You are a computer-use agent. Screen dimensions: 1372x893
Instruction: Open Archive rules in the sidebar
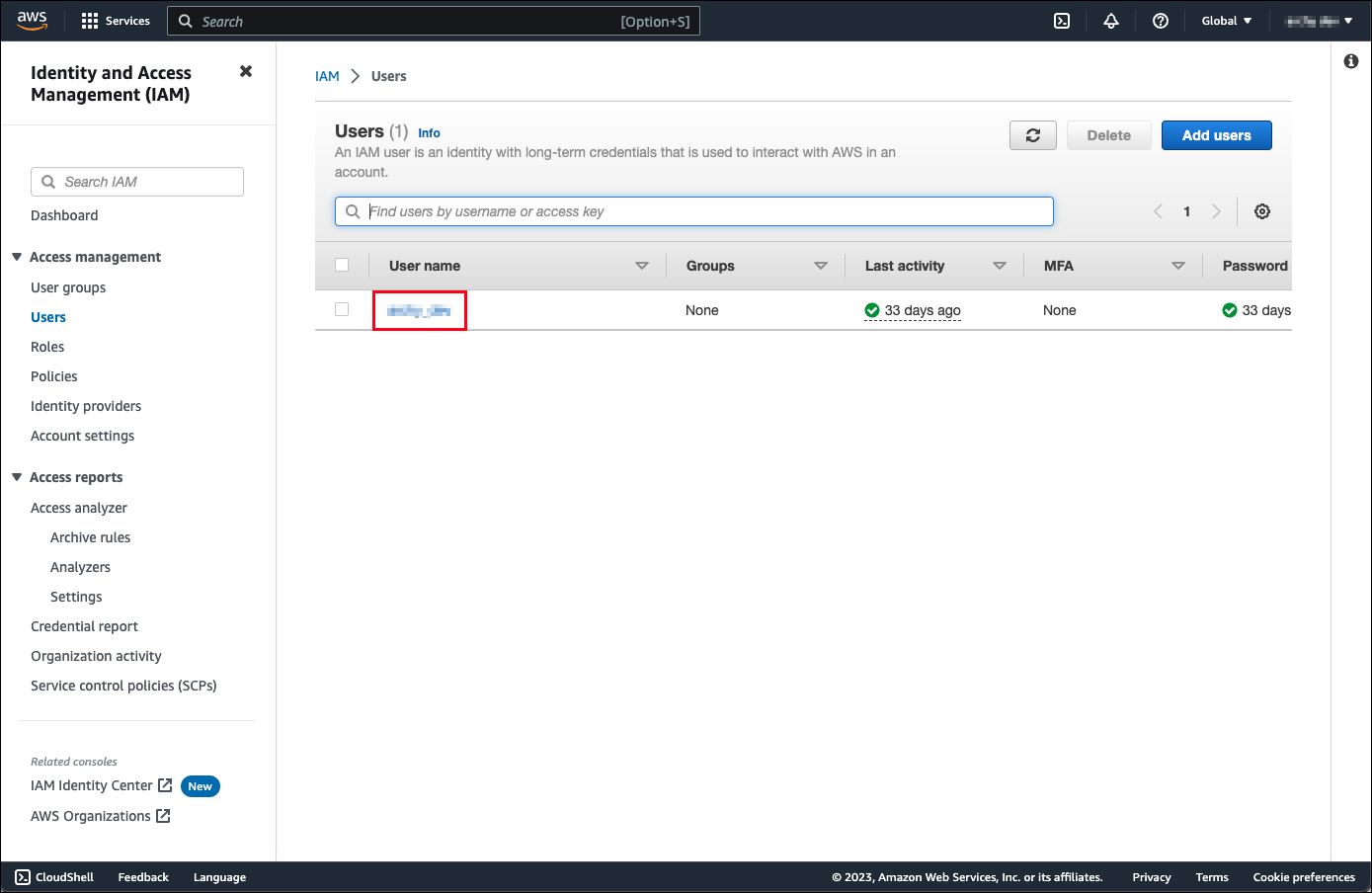coord(91,537)
